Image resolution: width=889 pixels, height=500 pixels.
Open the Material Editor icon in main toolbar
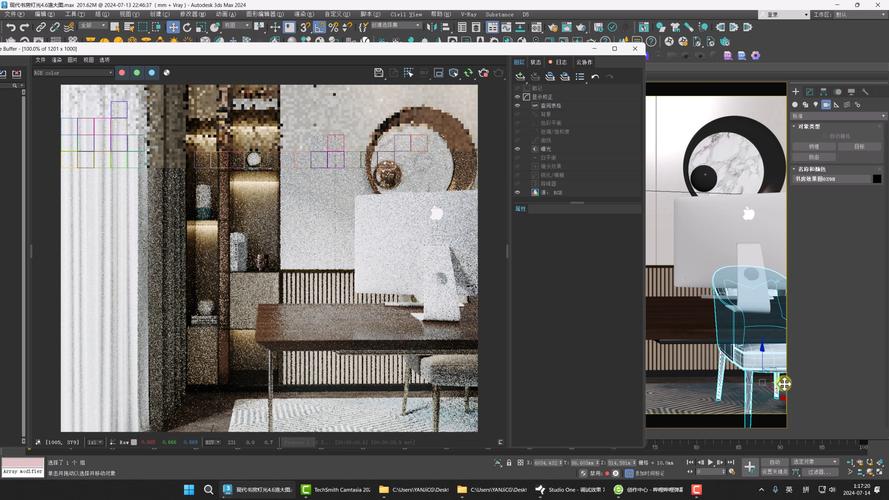(536, 27)
